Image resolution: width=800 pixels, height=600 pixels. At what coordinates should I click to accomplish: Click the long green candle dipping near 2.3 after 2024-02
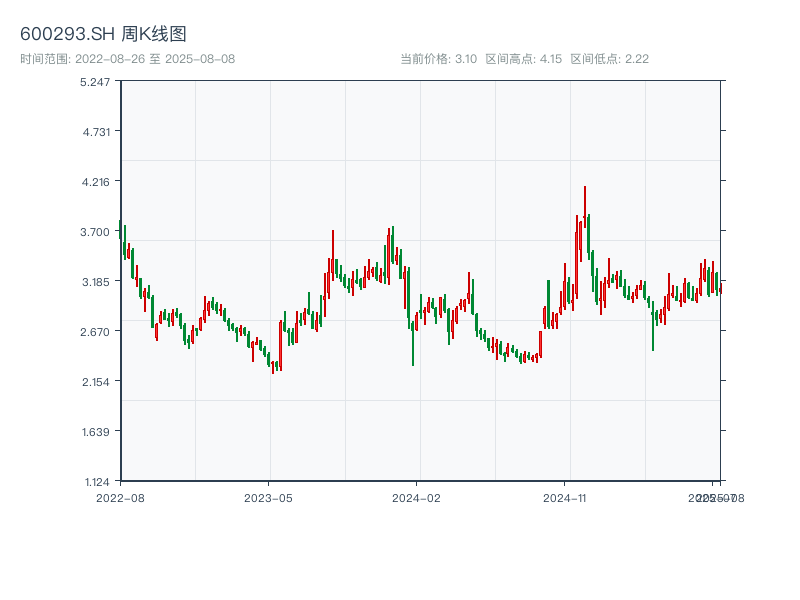pyautogui.click(x=413, y=343)
